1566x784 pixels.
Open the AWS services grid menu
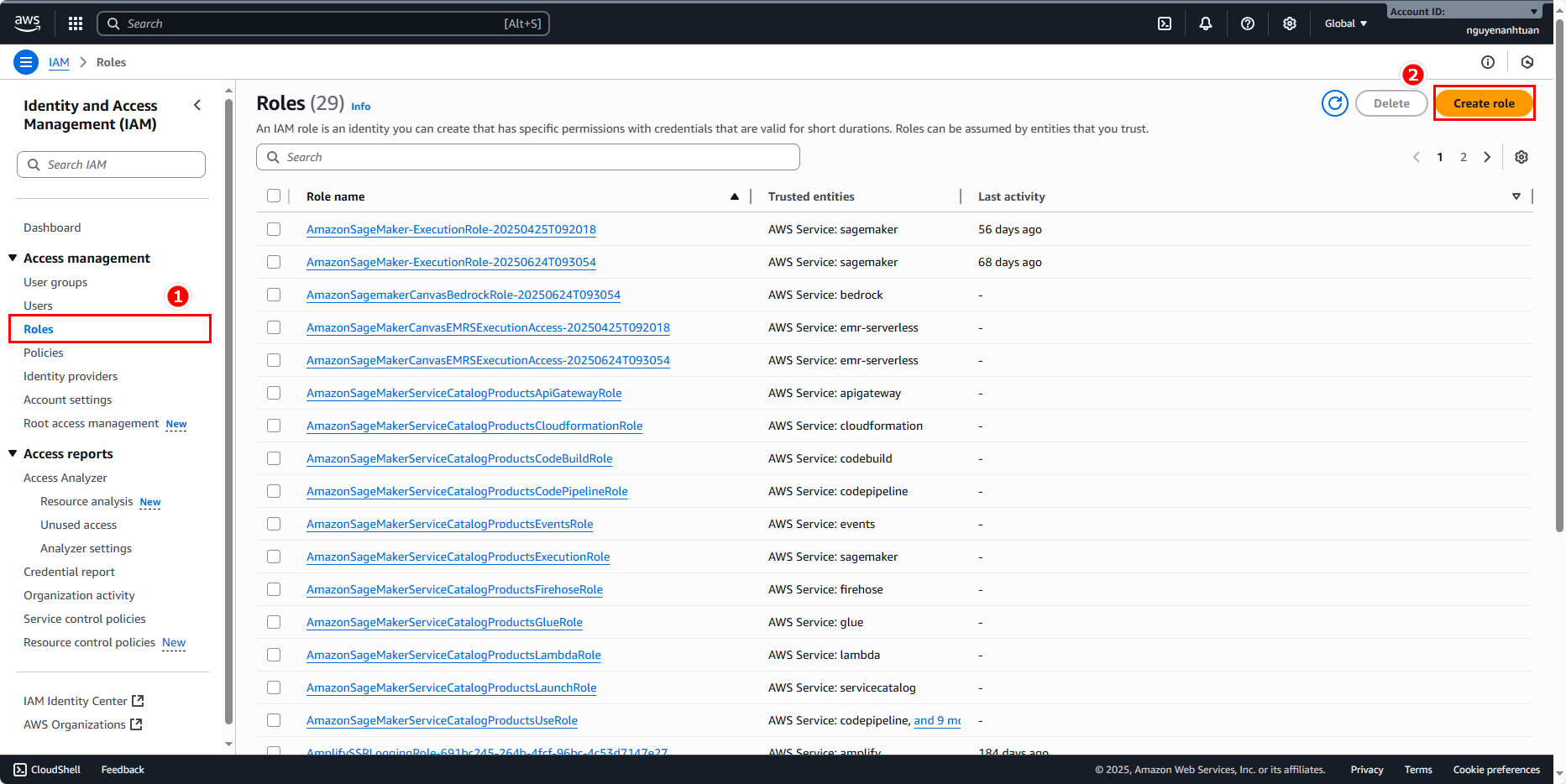(x=76, y=24)
